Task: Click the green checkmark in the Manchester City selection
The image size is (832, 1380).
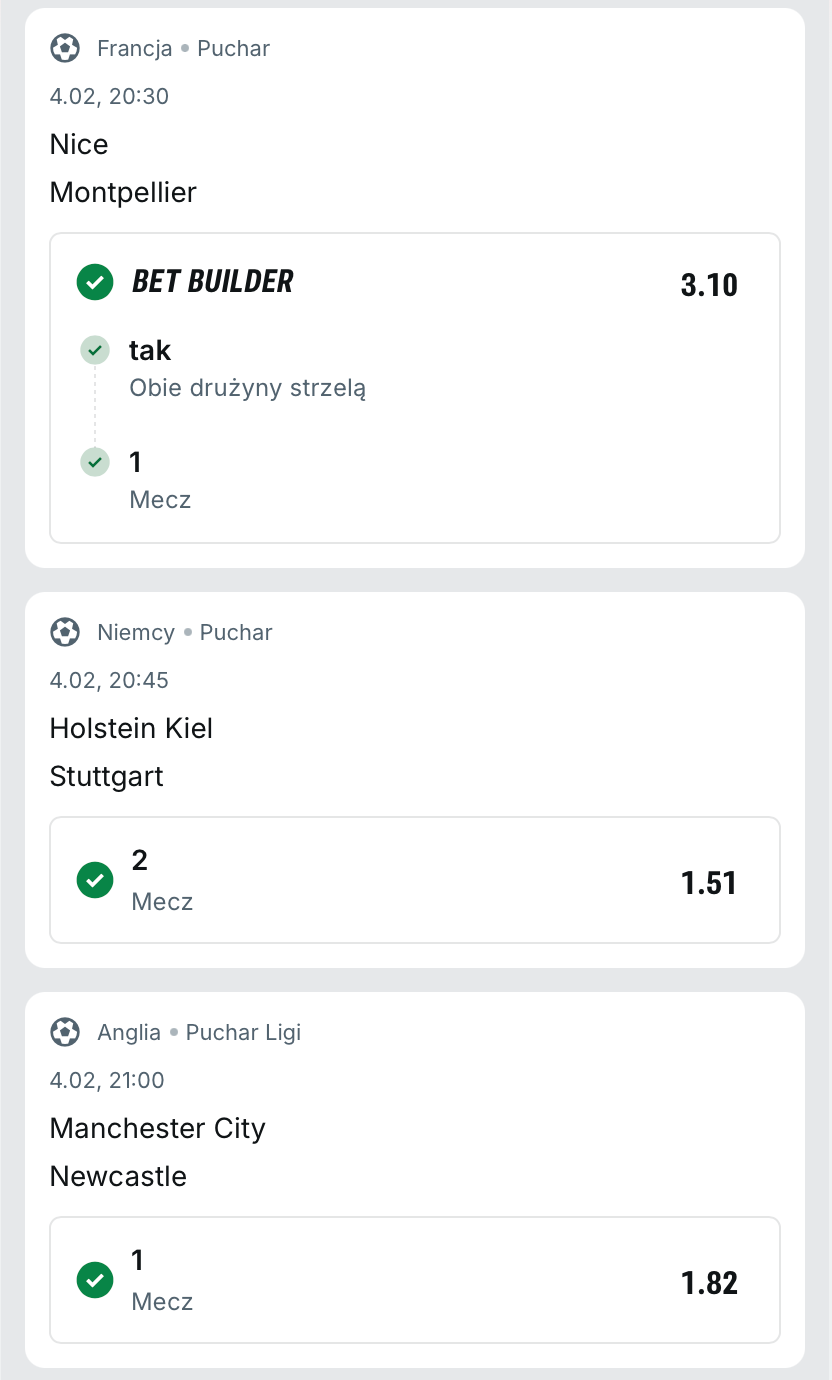Action: 95,1279
